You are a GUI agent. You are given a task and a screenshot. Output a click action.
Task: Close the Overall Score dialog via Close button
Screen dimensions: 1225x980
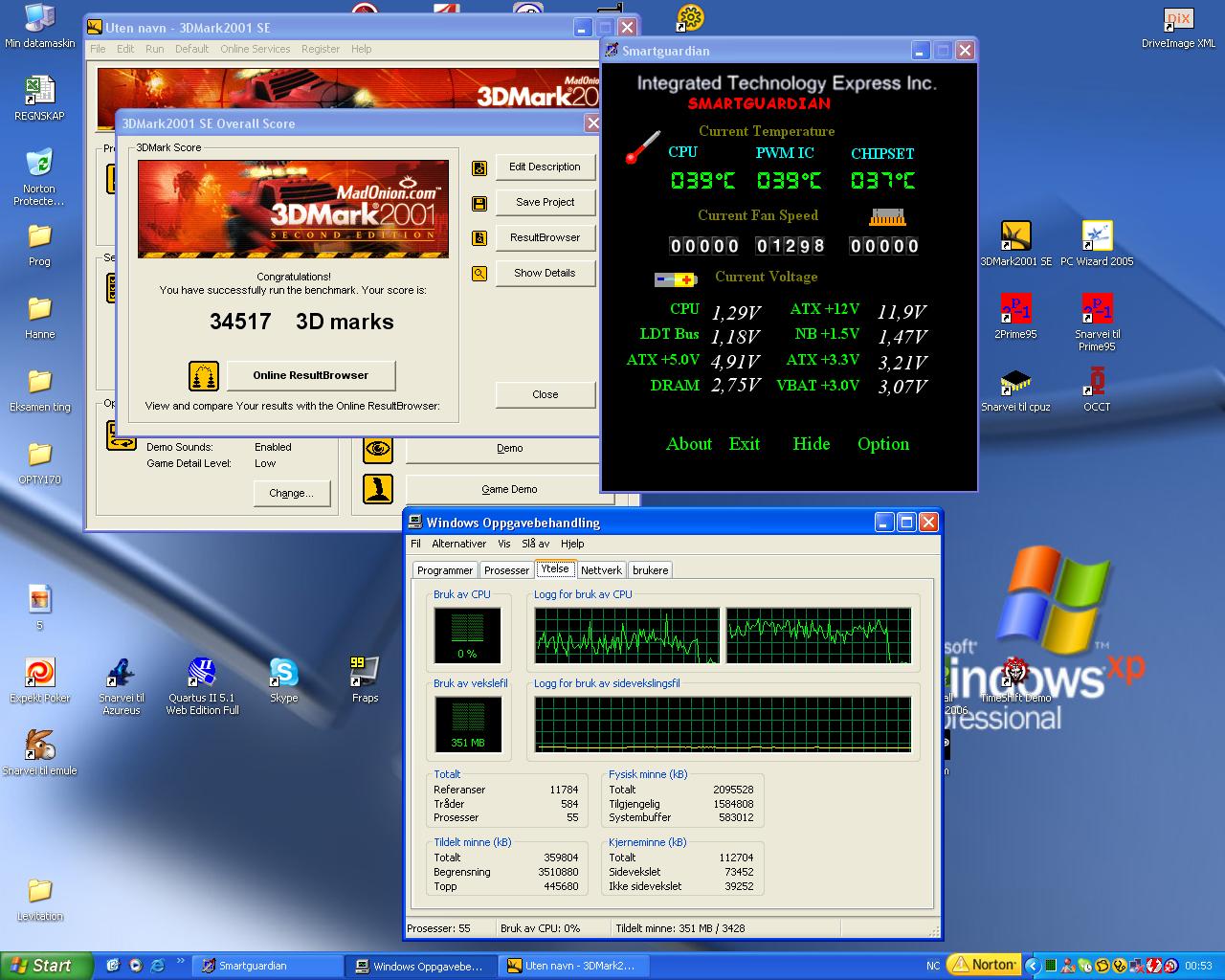pyautogui.click(x=546, y=395)
